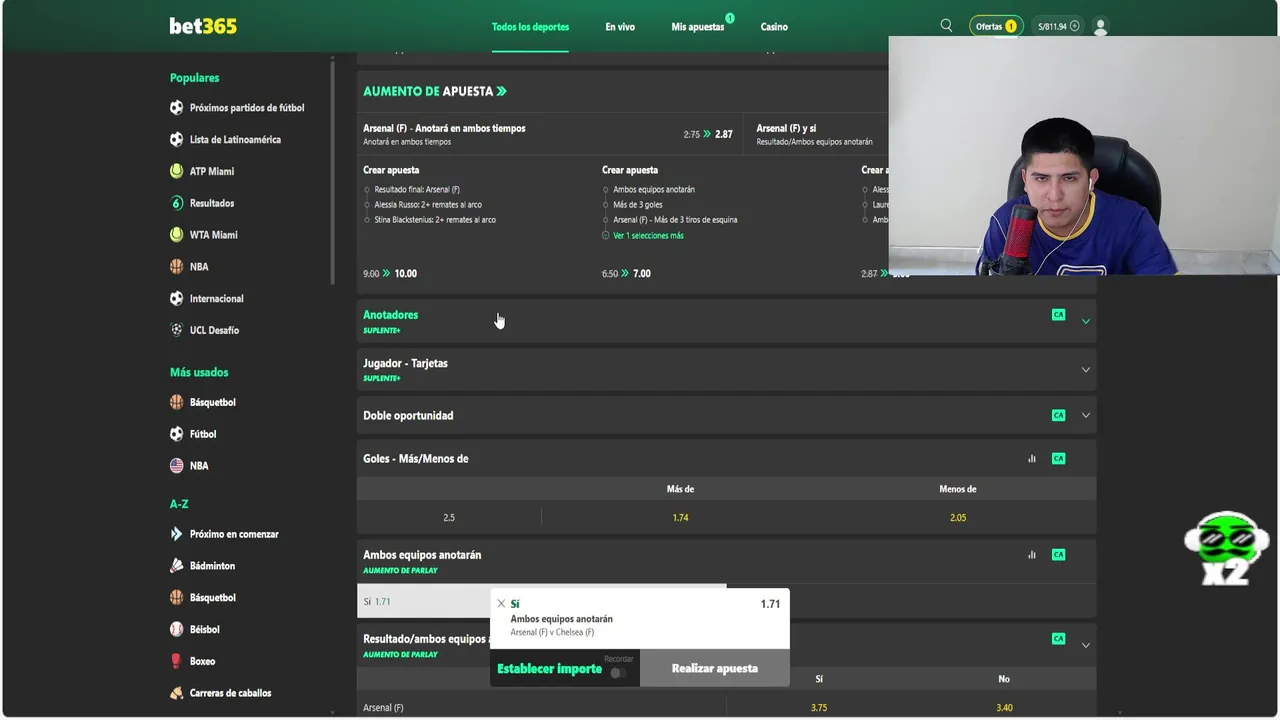Image resolution: width=1280 pixels, height=720 pixels.
Task: Click the arrow icon beside Próximo en comenzar
Action: 177,534
